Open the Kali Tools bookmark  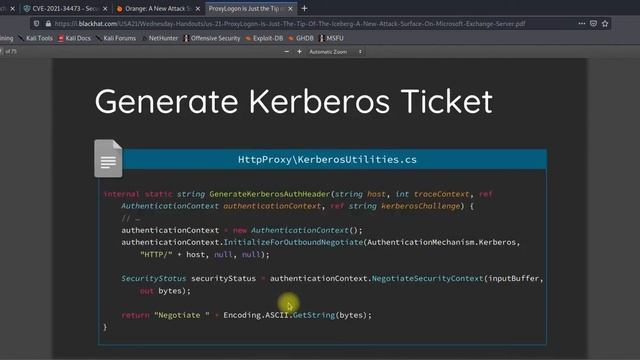pyautogui.click(x=36, y=38)
